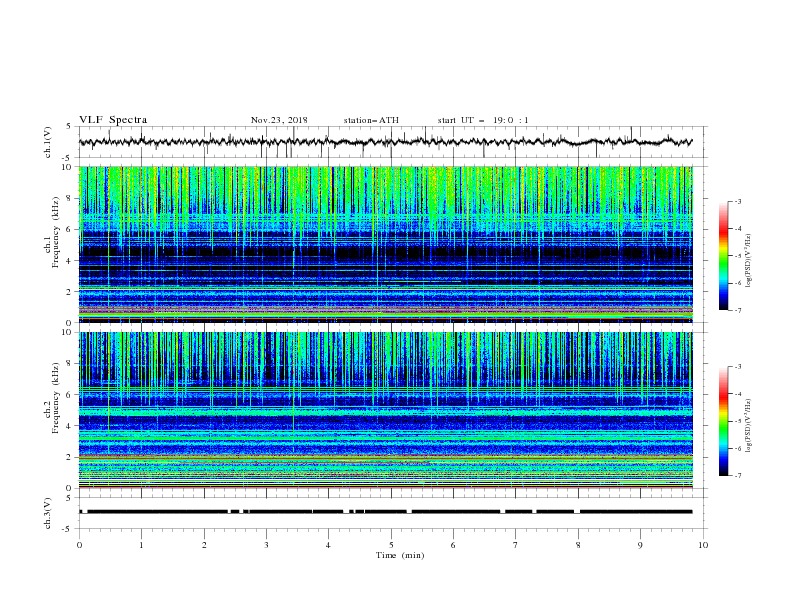Click time axis tick label "7"

coord(516,545)
